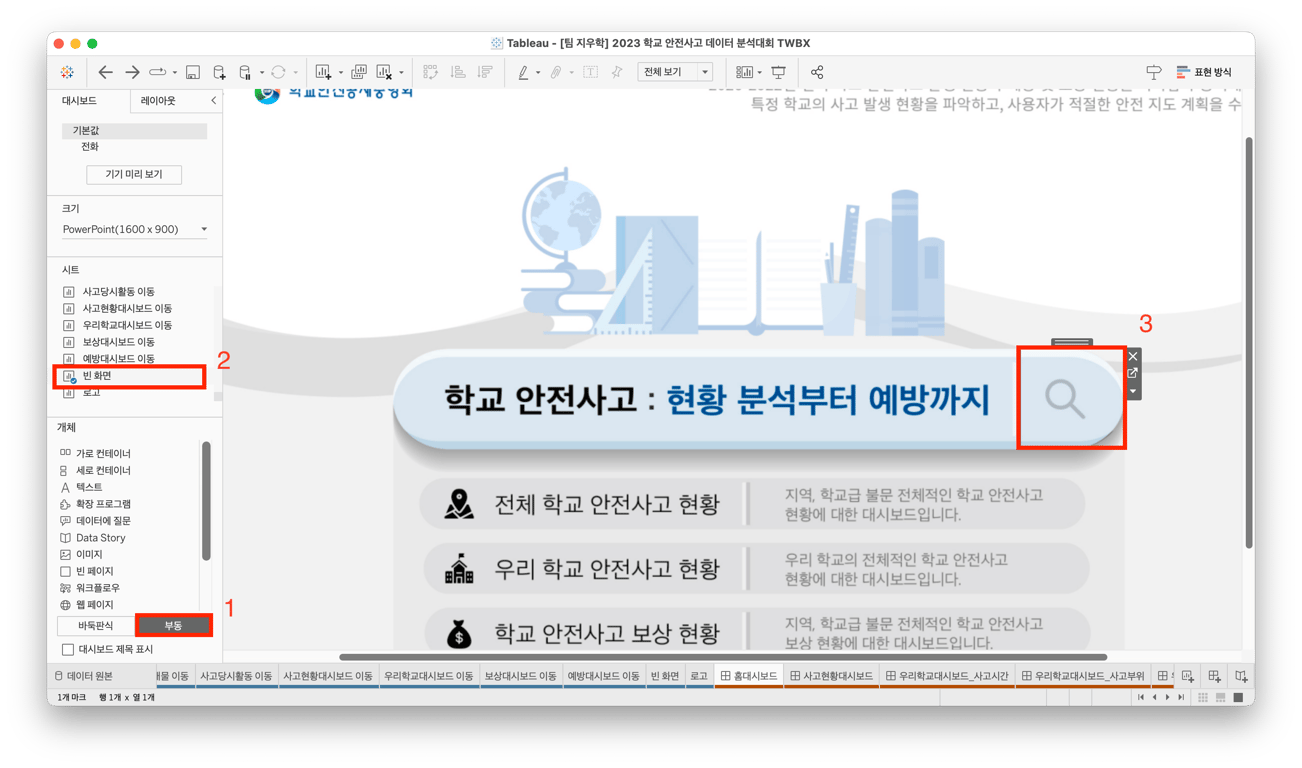This screenshot has width=1302, height=768.
Task: Select the 바둑판식 layout option
Action: [x=95, y=624]
